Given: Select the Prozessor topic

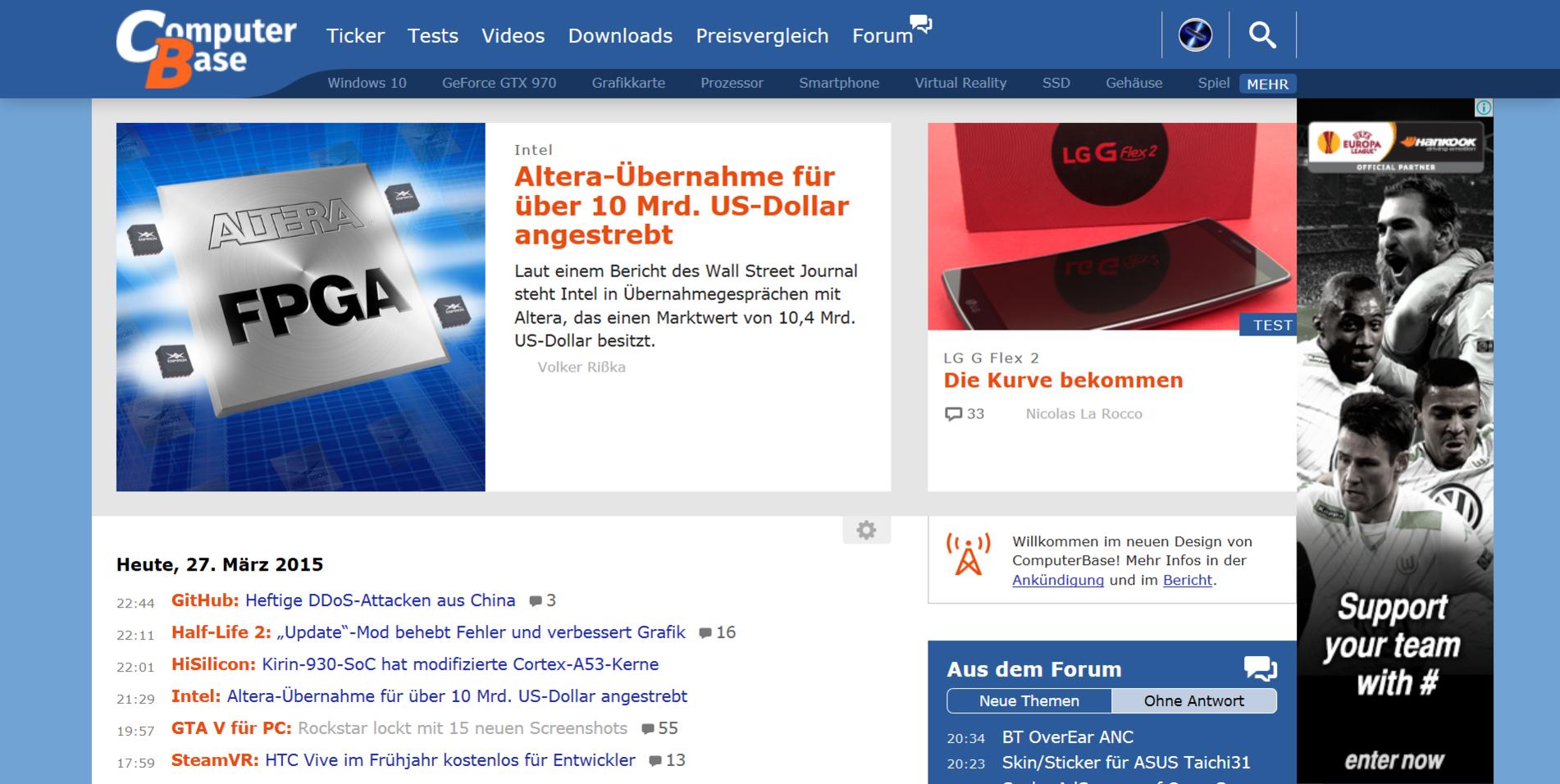Looking at the screenshot, I should (732, 83).
